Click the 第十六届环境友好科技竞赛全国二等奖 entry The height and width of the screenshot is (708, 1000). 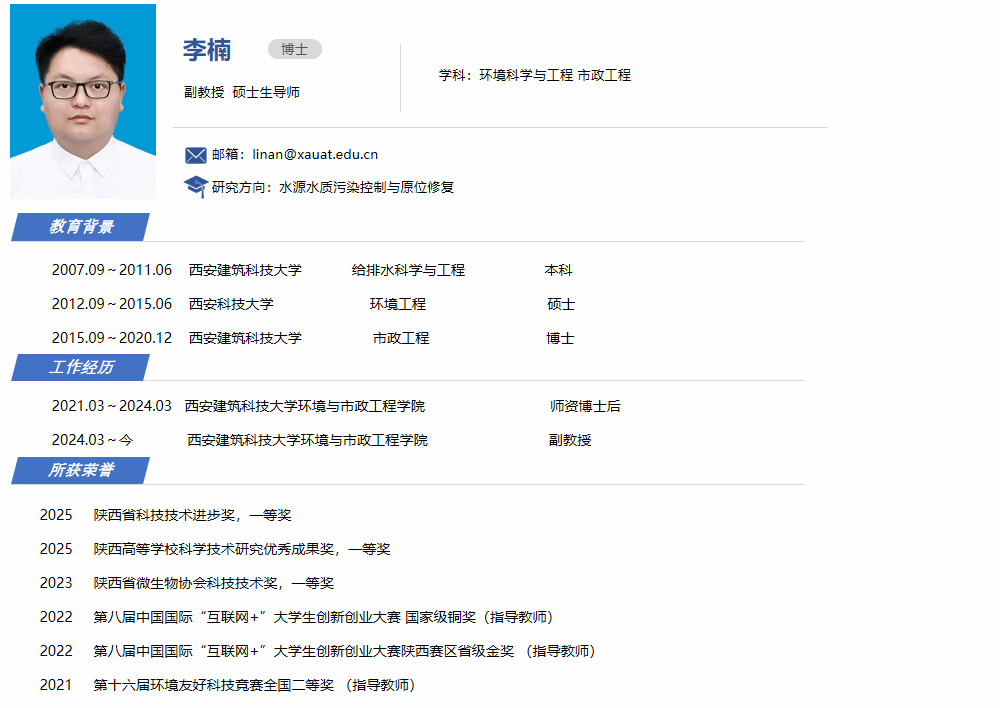click(x=254, y=685)
